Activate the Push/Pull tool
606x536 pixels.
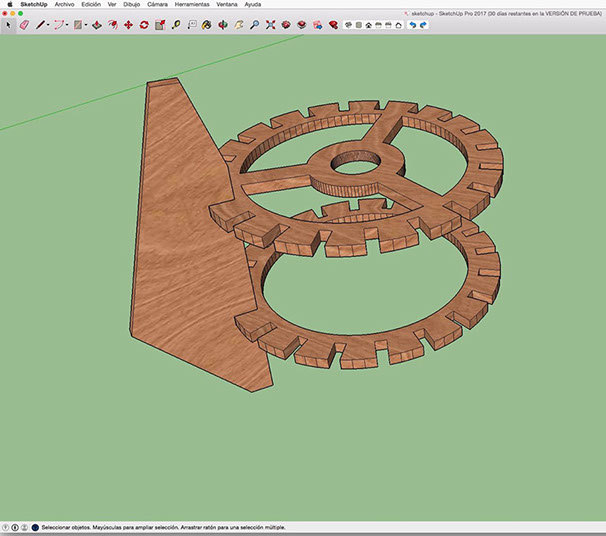coord(96,24)
